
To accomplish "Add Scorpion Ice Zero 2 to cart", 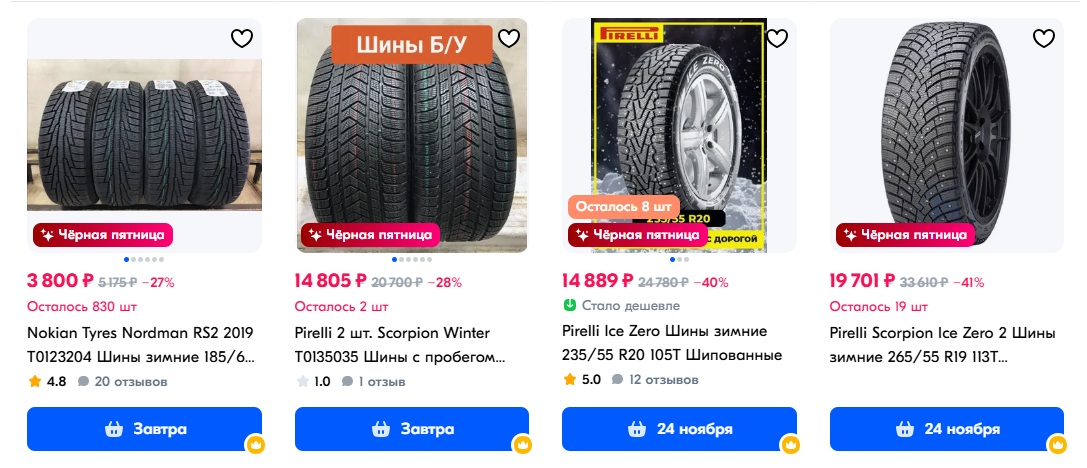I will (946, 429).
